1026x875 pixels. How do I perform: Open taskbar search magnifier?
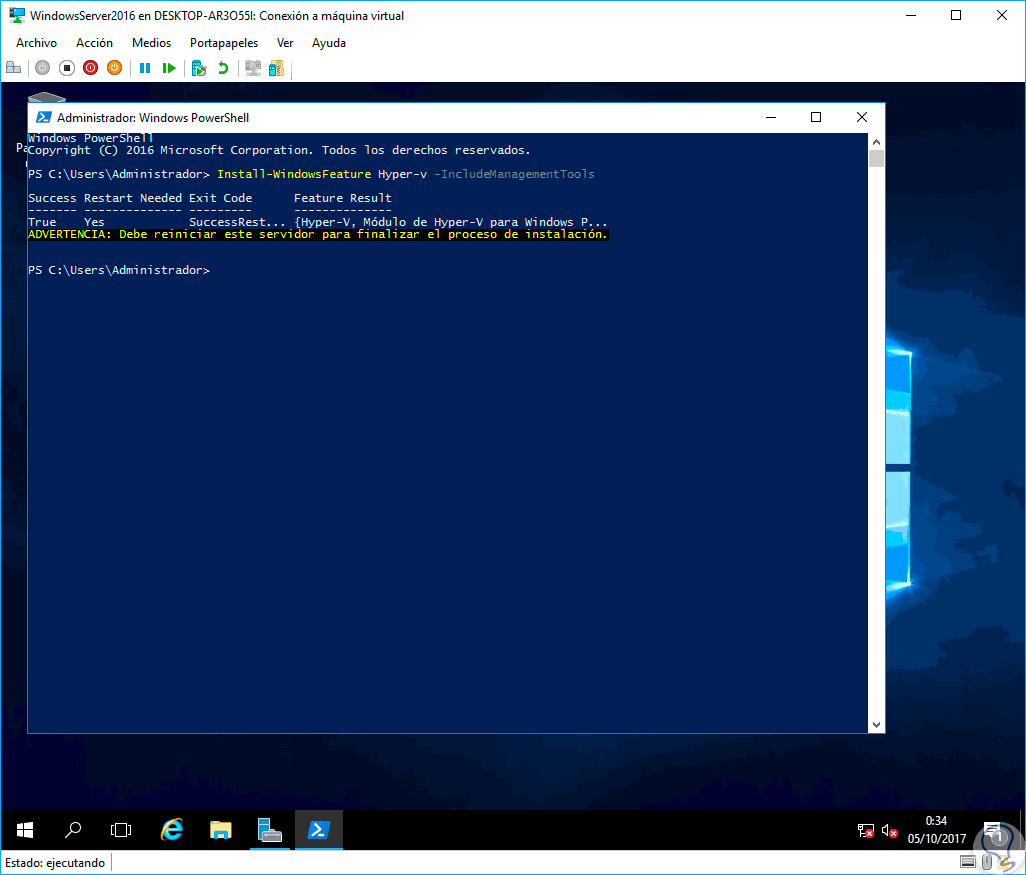tap(73, 830)
